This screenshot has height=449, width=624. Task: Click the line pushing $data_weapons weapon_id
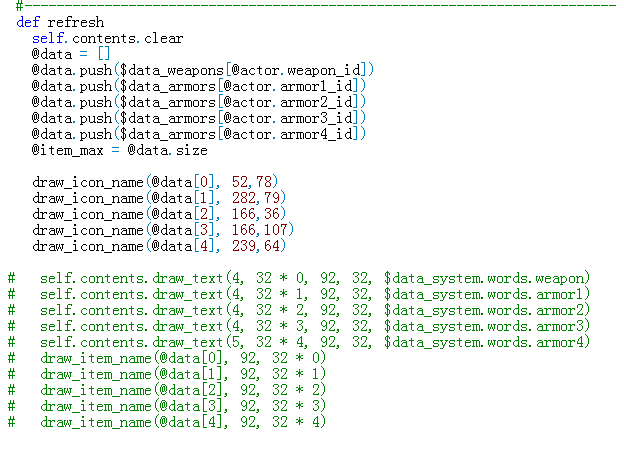203,70
